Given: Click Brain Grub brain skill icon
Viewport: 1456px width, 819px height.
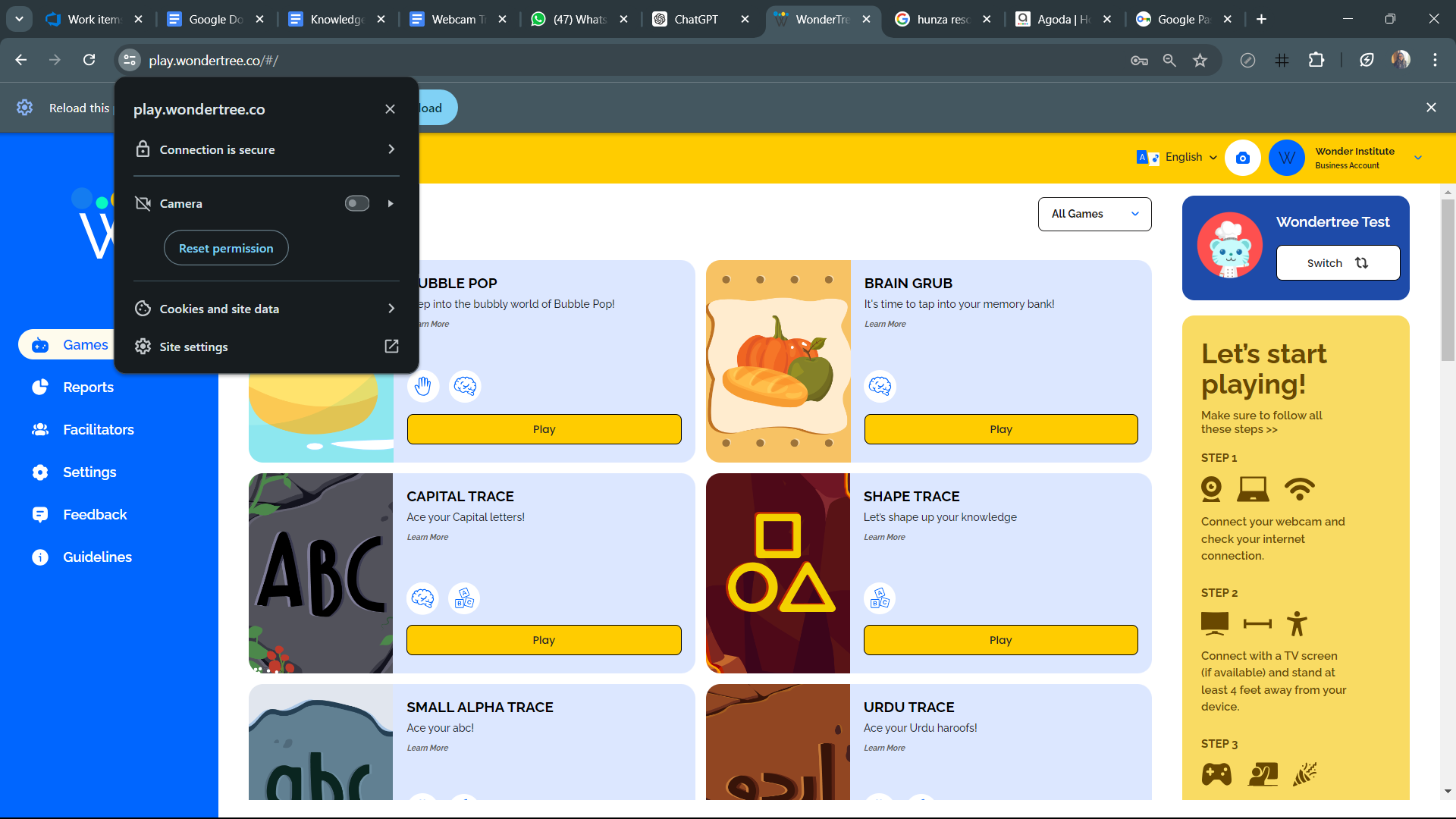Looking at the screenshot, I should coord(880,386).
